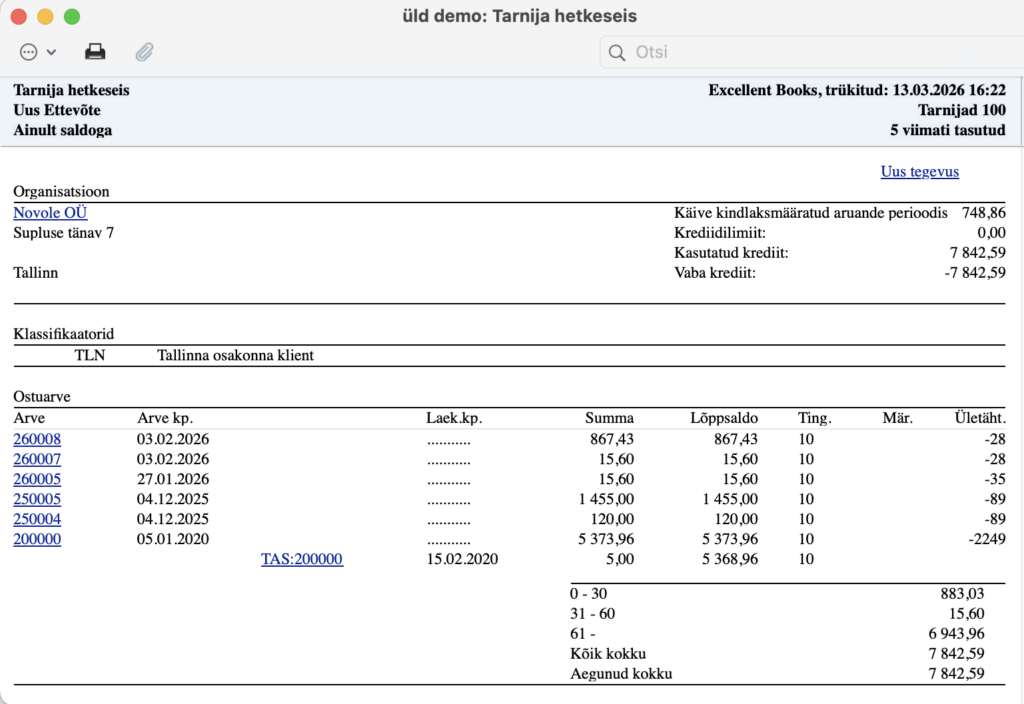Viewport: 1024px width, 704px height.
Task: Open purchase invoice 200000
Action: coord(37,539)
